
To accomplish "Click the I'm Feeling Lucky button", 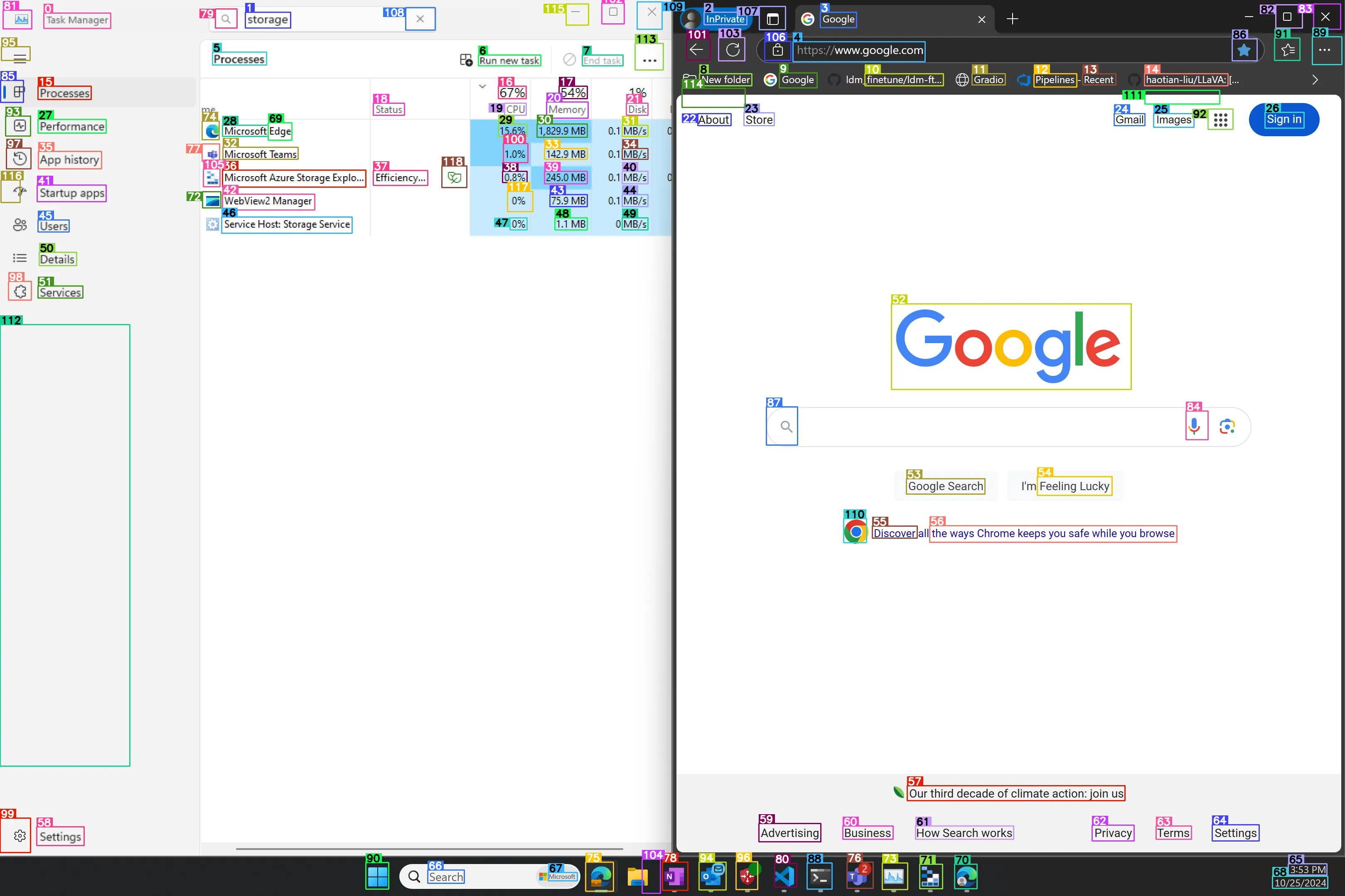I will (x=1065, y=486).
